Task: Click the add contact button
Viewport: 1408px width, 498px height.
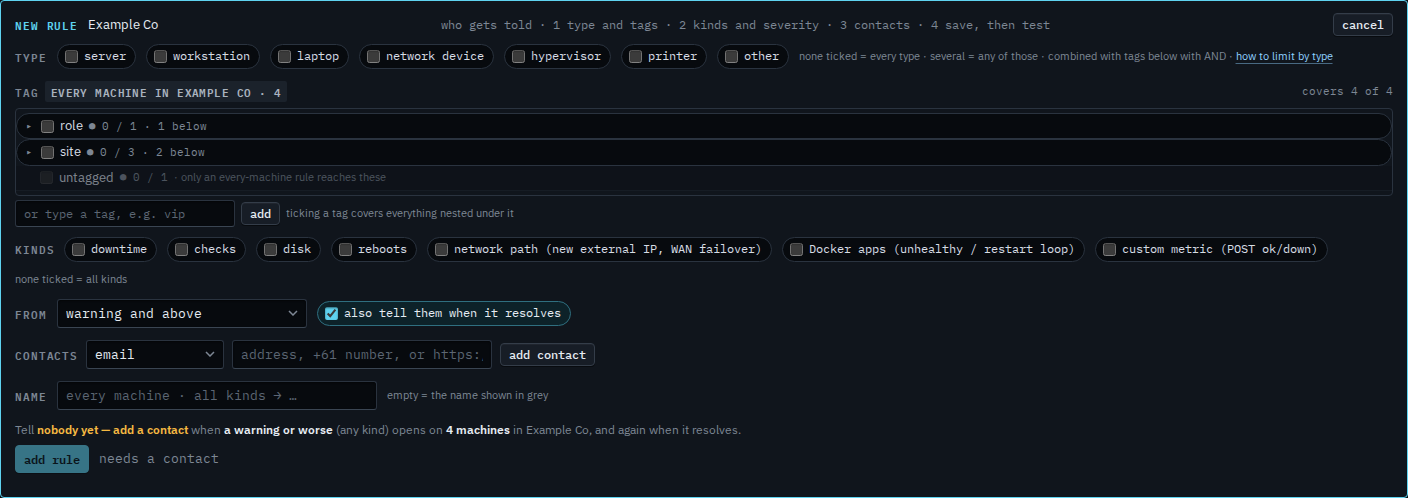Action: pyautogui.click(x=547, y=355)
